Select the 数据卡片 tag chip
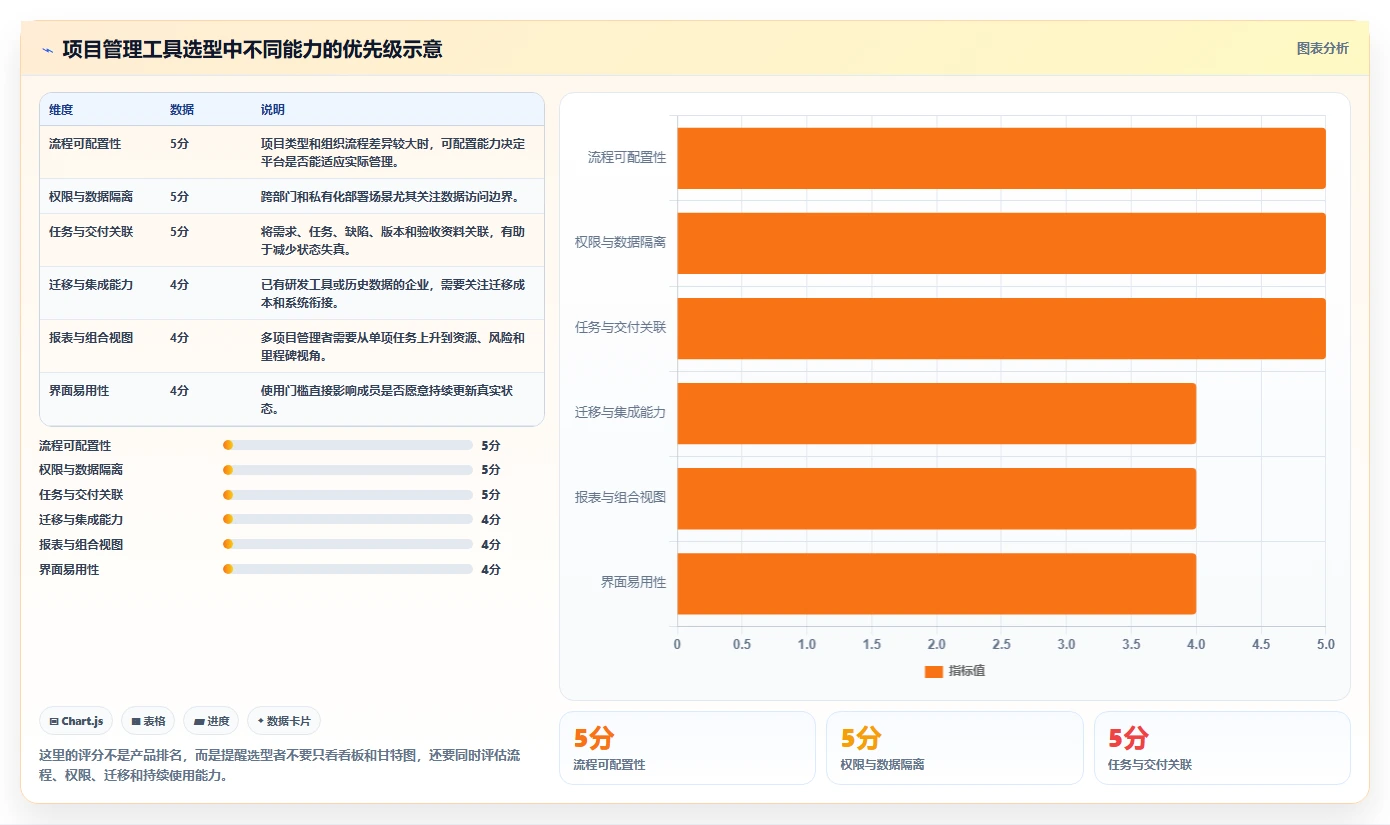Image resolution: width=1390 pixels, height=825 pixels. click(x=284, y=721)
